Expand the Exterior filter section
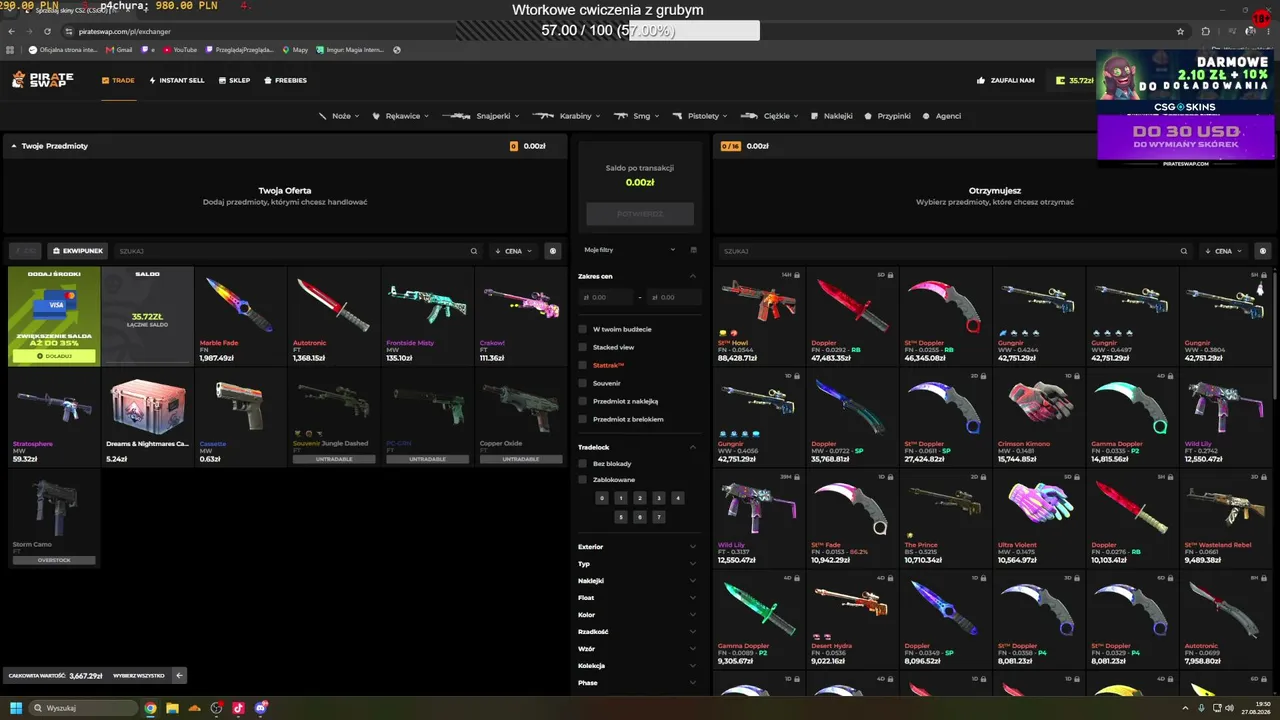Viewport: 1280px width, 720px height. pos(639,547)
